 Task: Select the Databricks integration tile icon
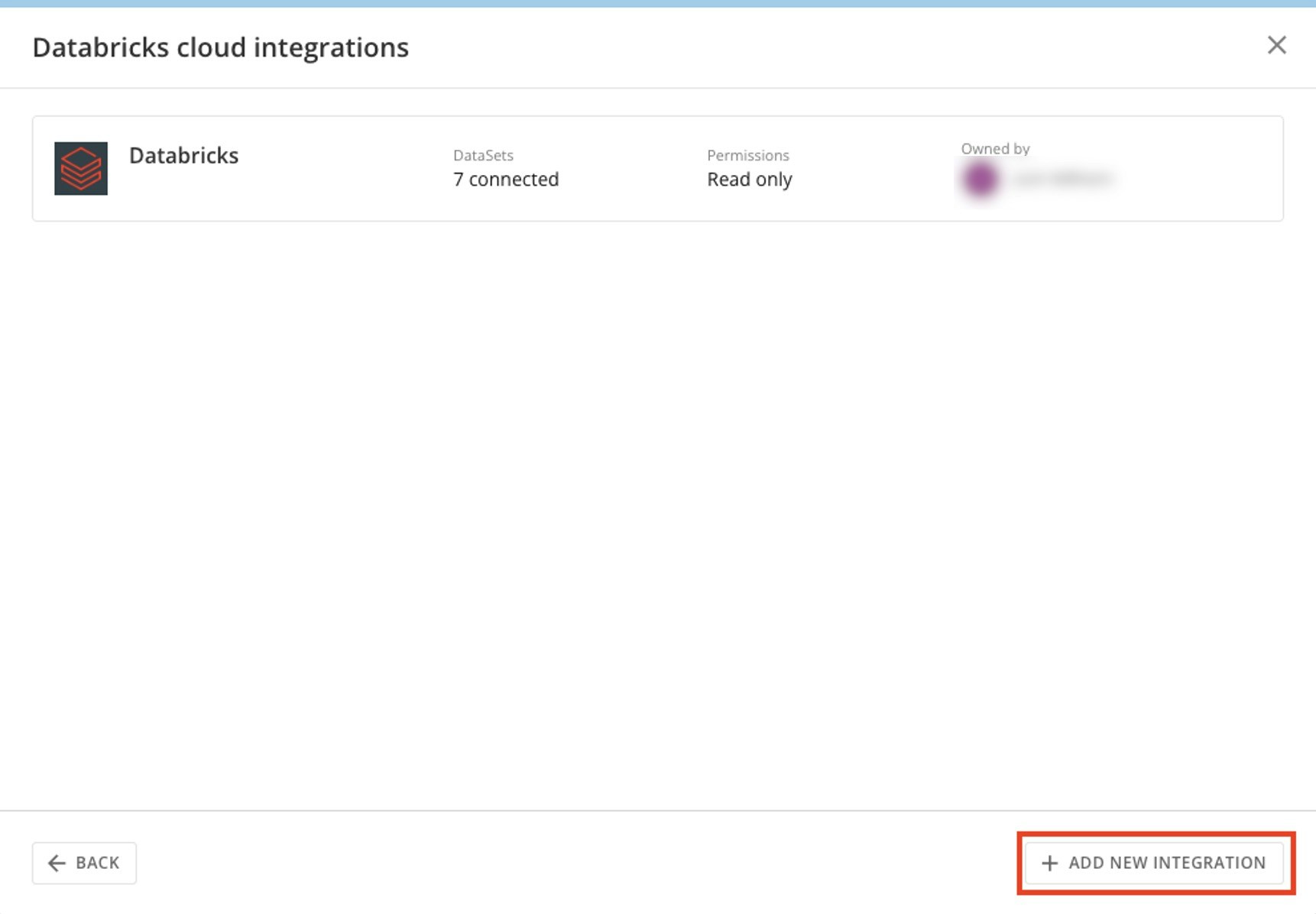83,168
